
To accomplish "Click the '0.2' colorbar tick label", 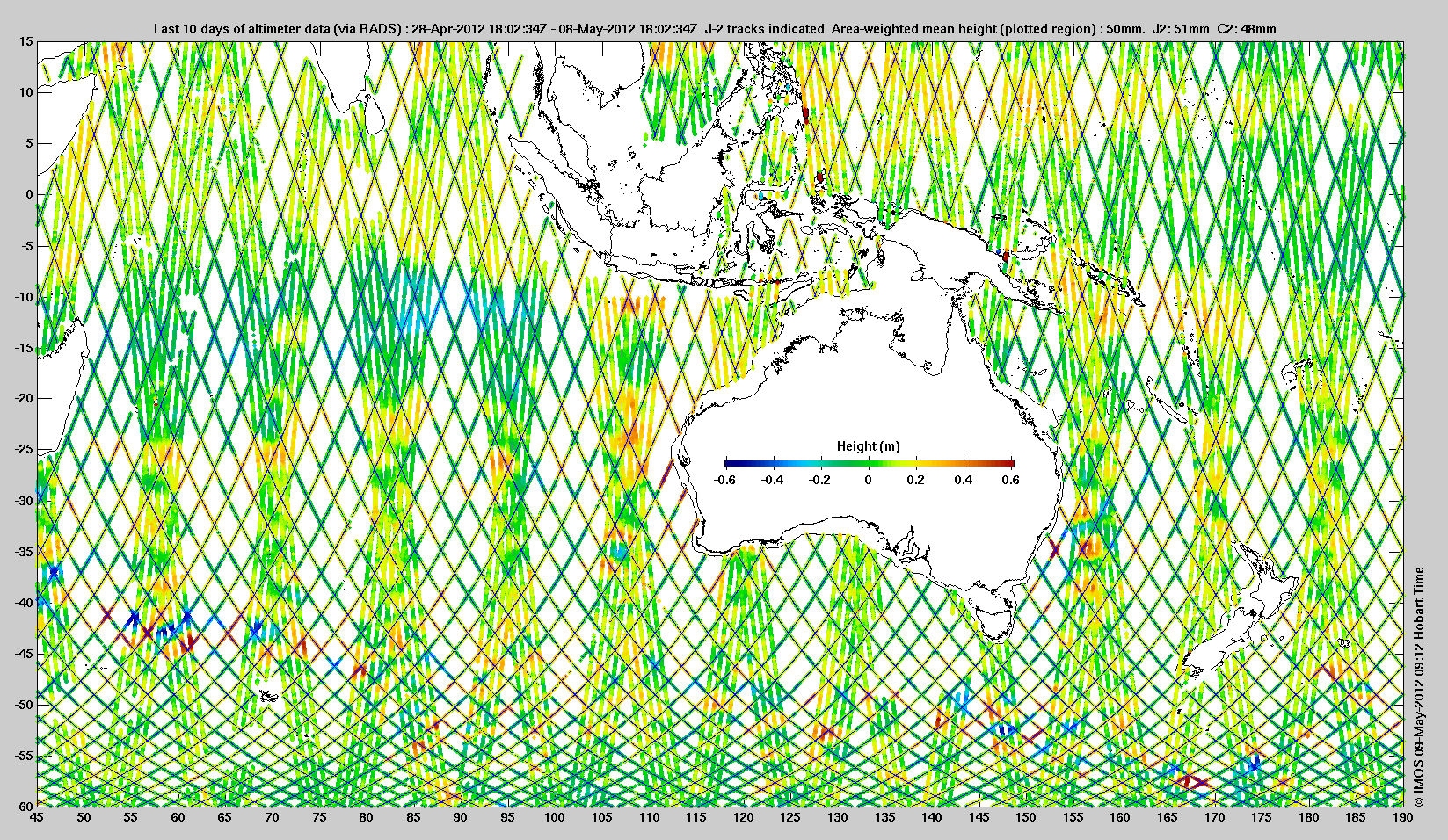I will coord(916,480).
